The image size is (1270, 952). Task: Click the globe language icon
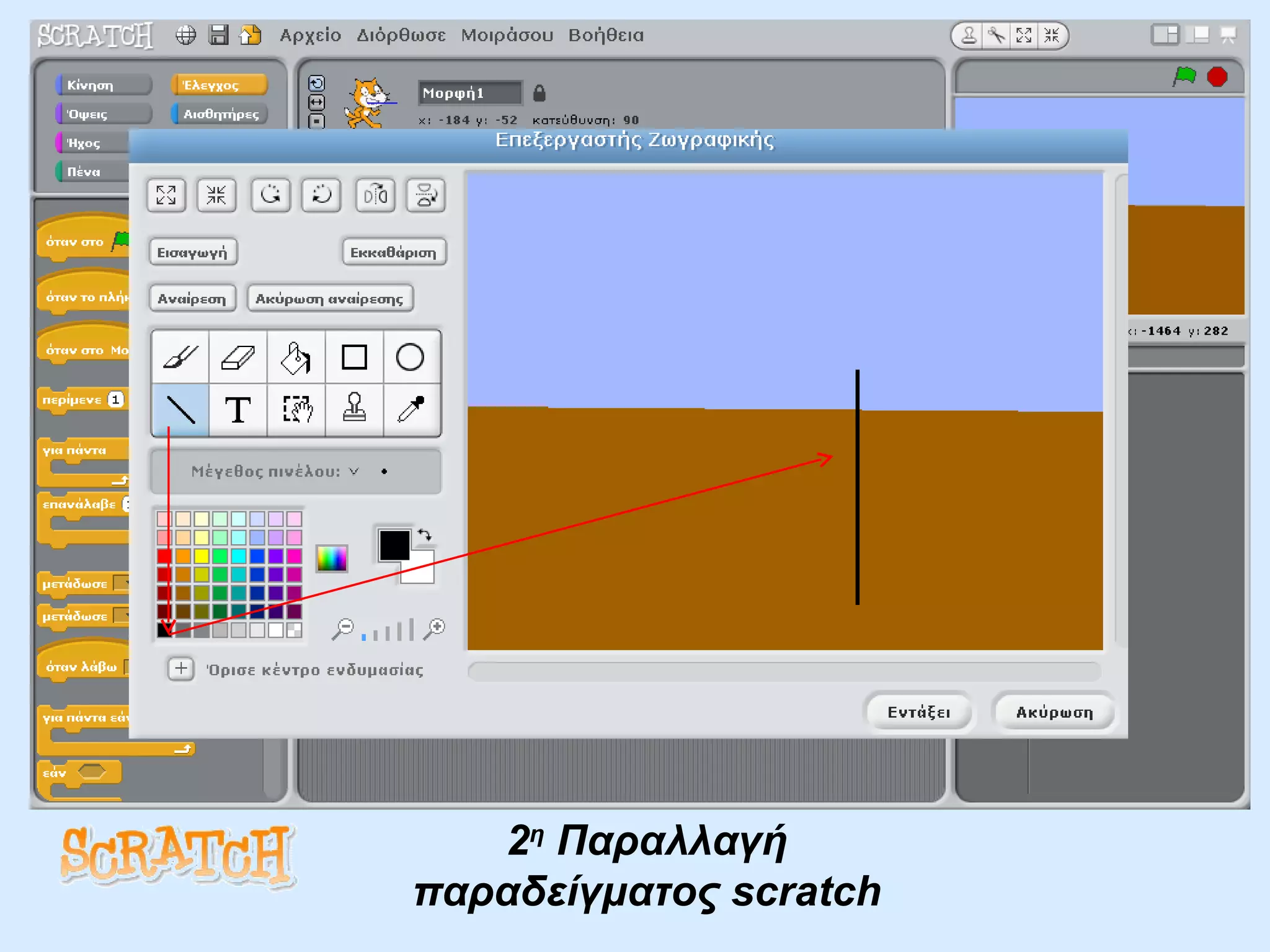[185, 35]
